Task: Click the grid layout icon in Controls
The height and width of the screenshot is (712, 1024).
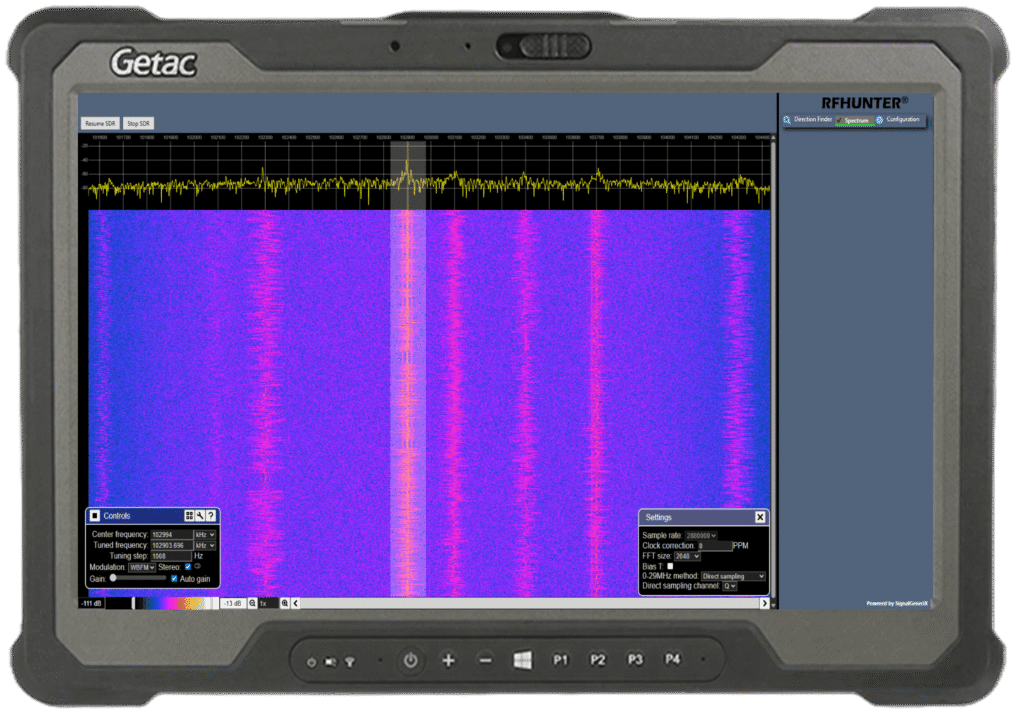Action: (189, 516)
